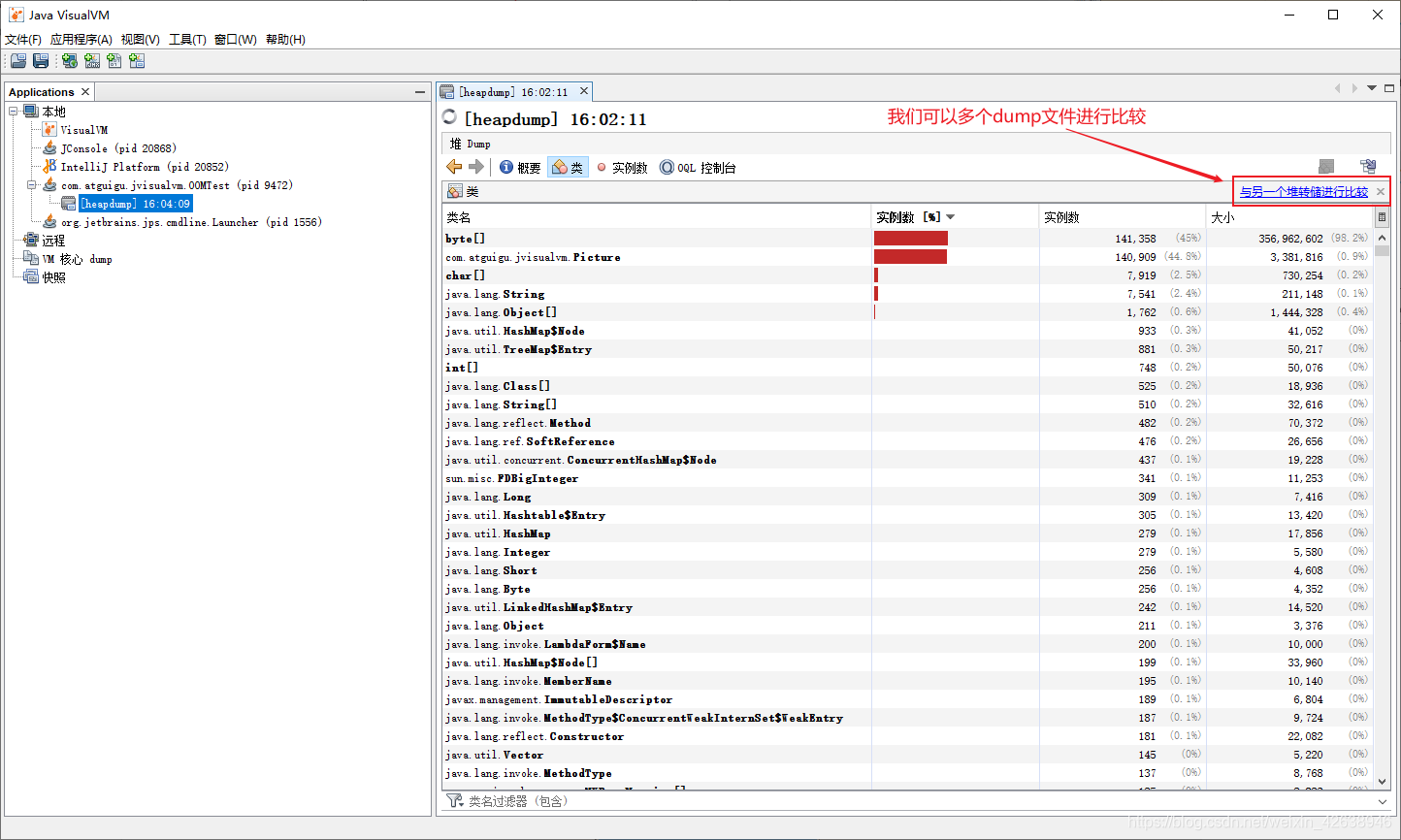Select JConsole (pid 20868) in the tree
Screen dimensions: 1401x840
118,147
